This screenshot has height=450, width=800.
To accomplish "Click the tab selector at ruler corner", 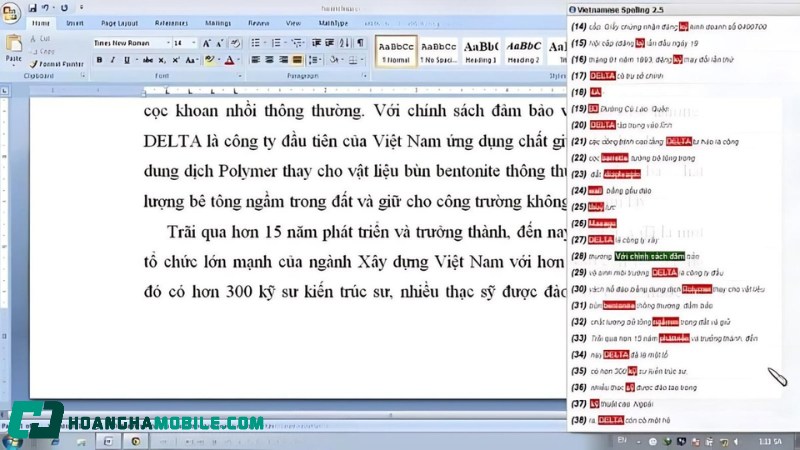I will coord(5,91).
